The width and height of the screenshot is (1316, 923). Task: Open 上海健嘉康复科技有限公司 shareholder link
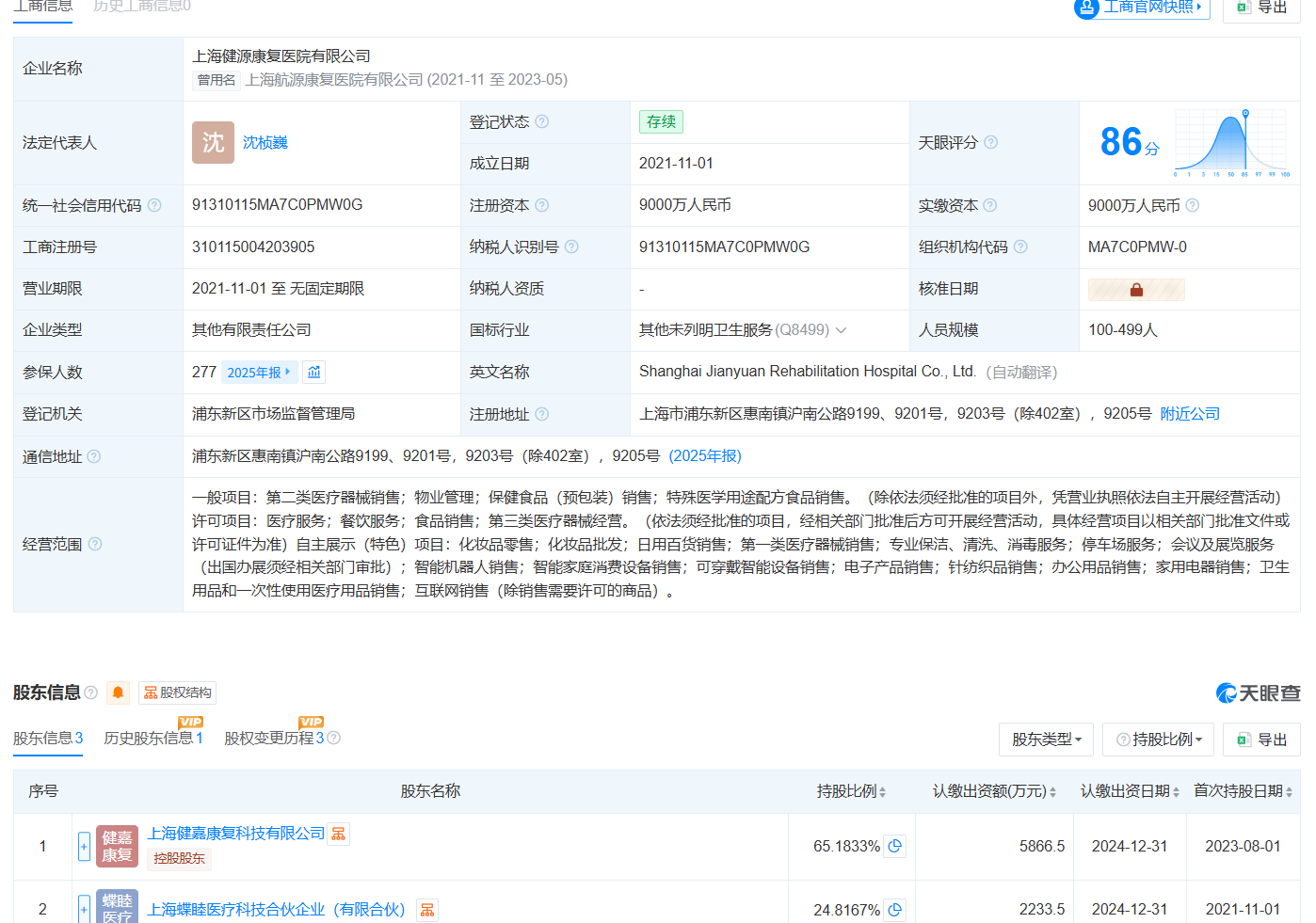[x=235, y=834]
